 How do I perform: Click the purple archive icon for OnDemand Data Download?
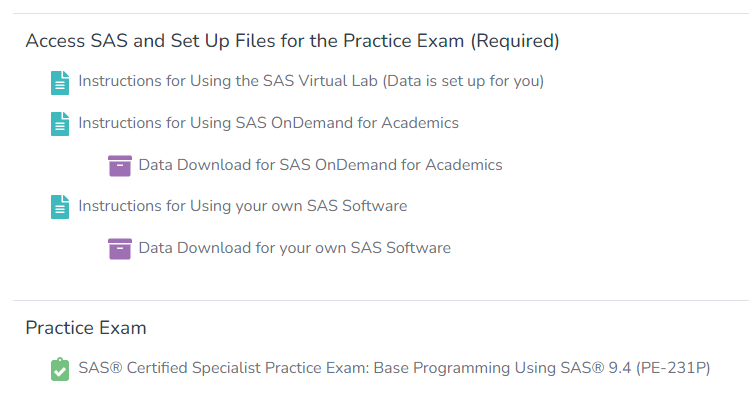point(119,165)
